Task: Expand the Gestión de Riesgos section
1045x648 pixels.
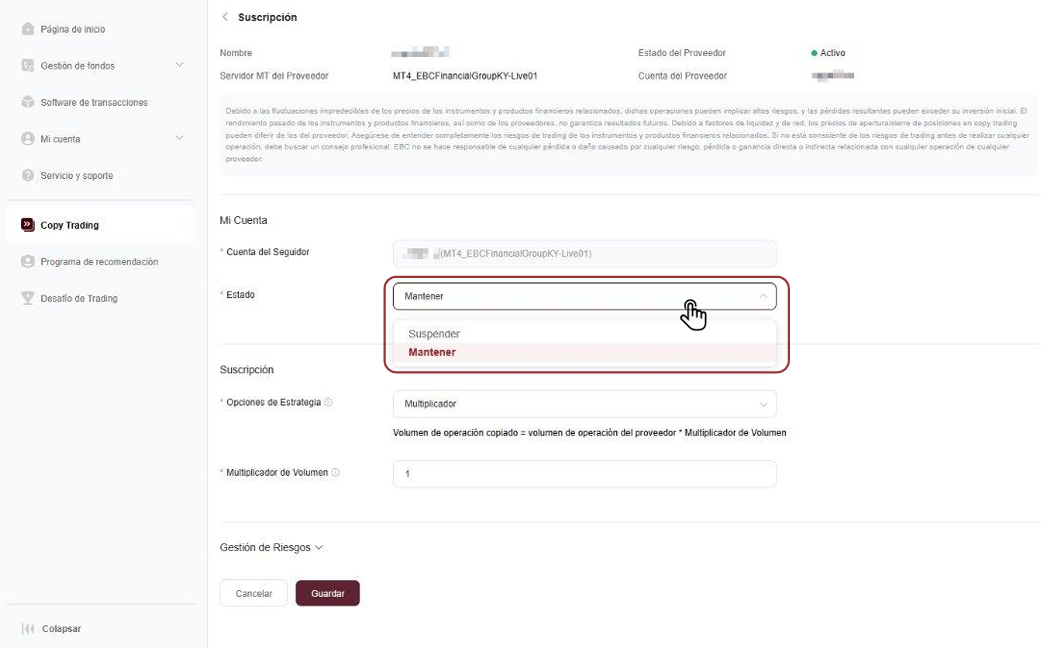Action: [271, 547]
